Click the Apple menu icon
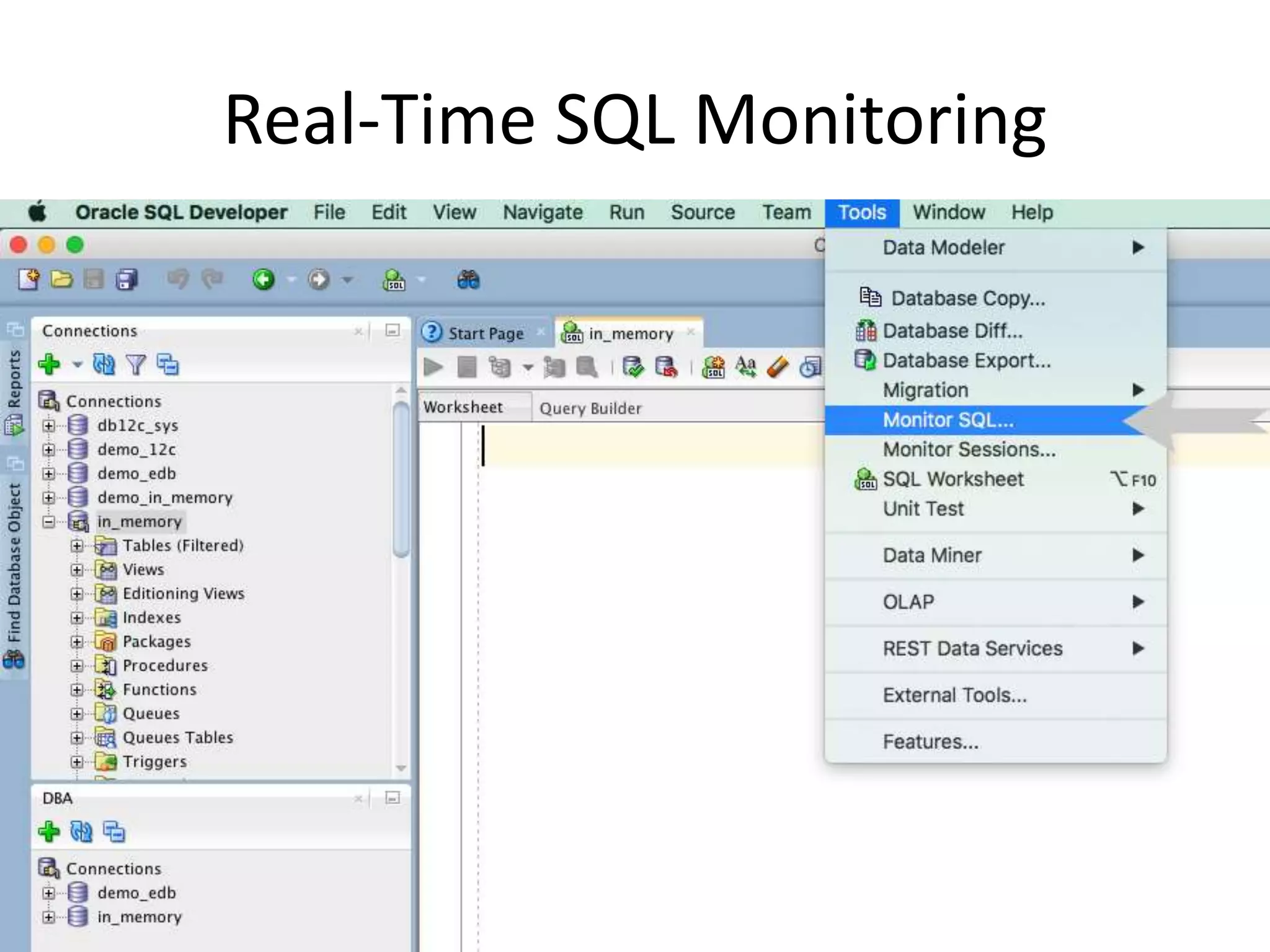 37,213
